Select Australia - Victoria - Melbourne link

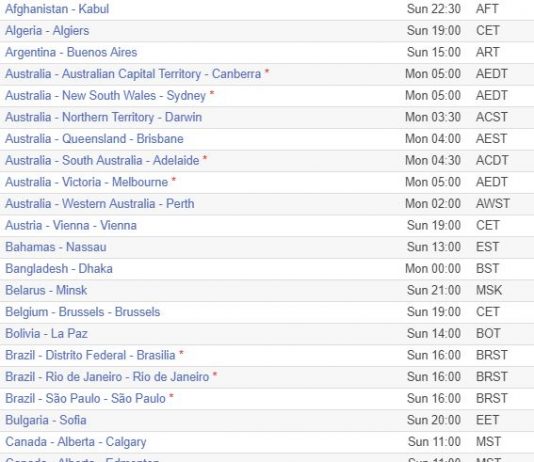87,182
